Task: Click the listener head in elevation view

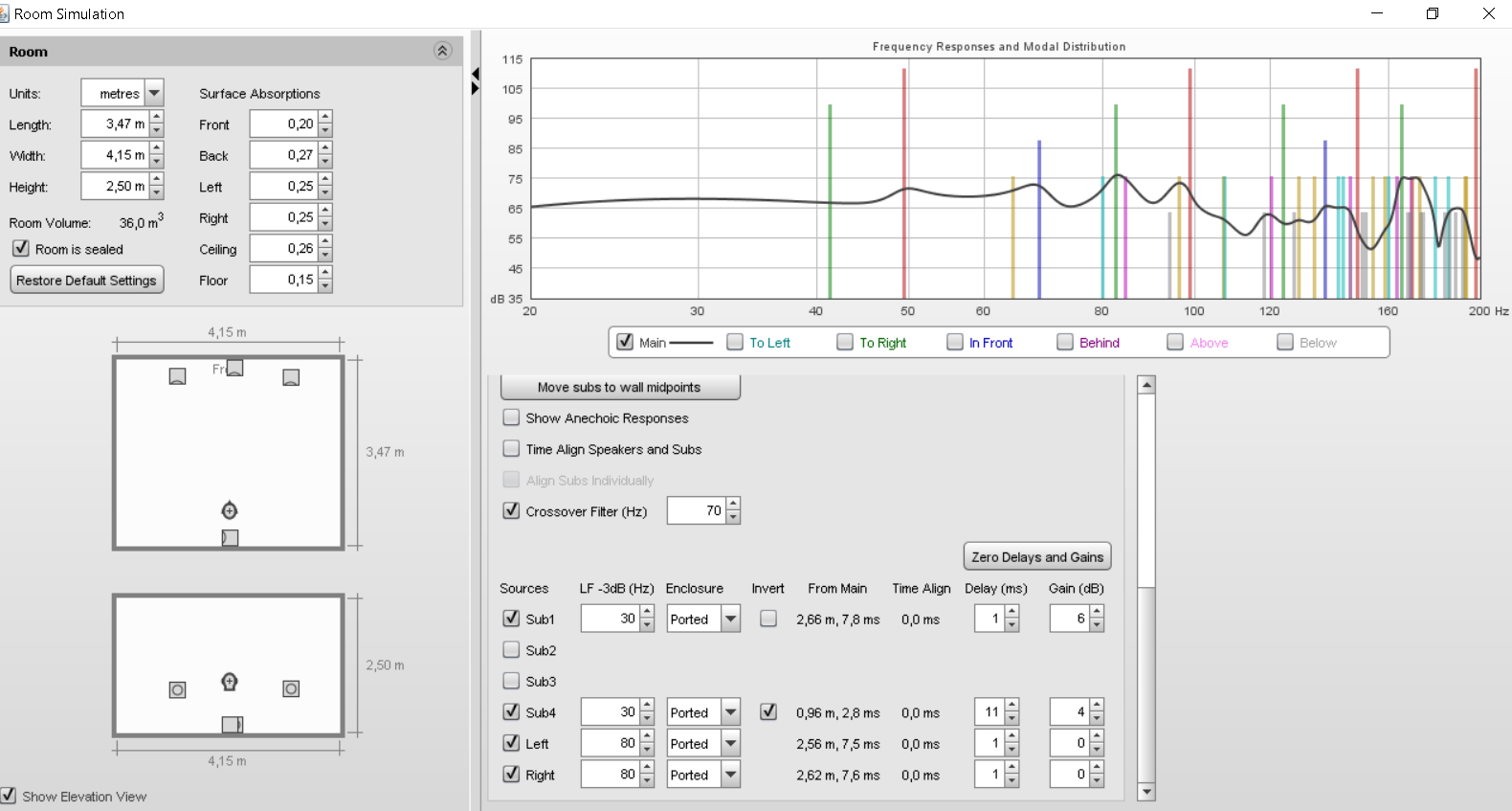Action: click(230, 682)
